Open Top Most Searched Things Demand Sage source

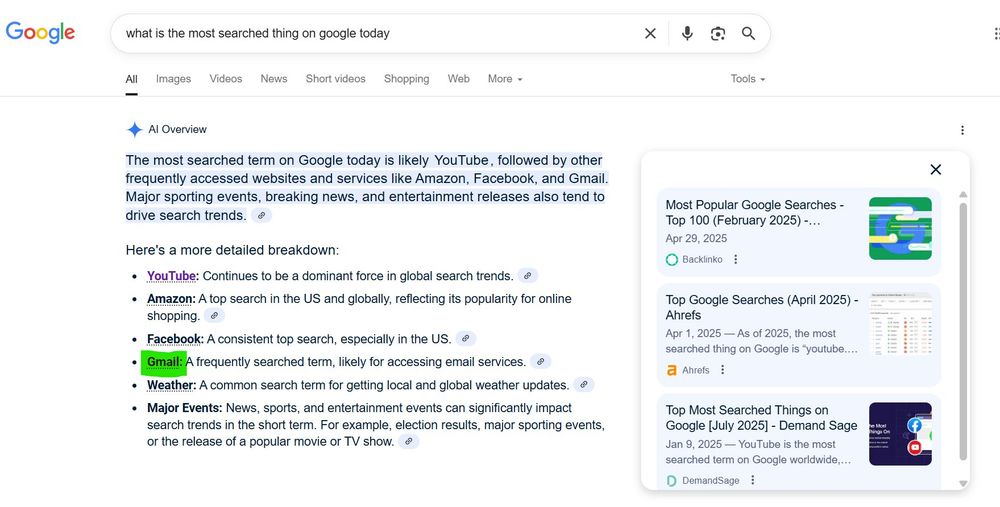pos(761,418)
